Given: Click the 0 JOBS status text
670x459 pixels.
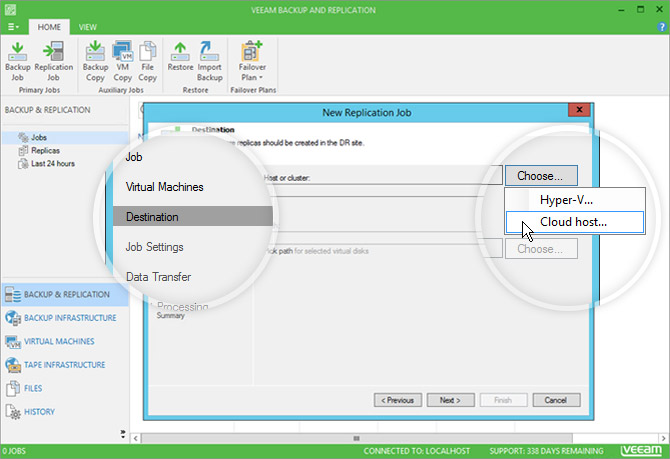Looking at the screenshot, I should coord(15,451).
